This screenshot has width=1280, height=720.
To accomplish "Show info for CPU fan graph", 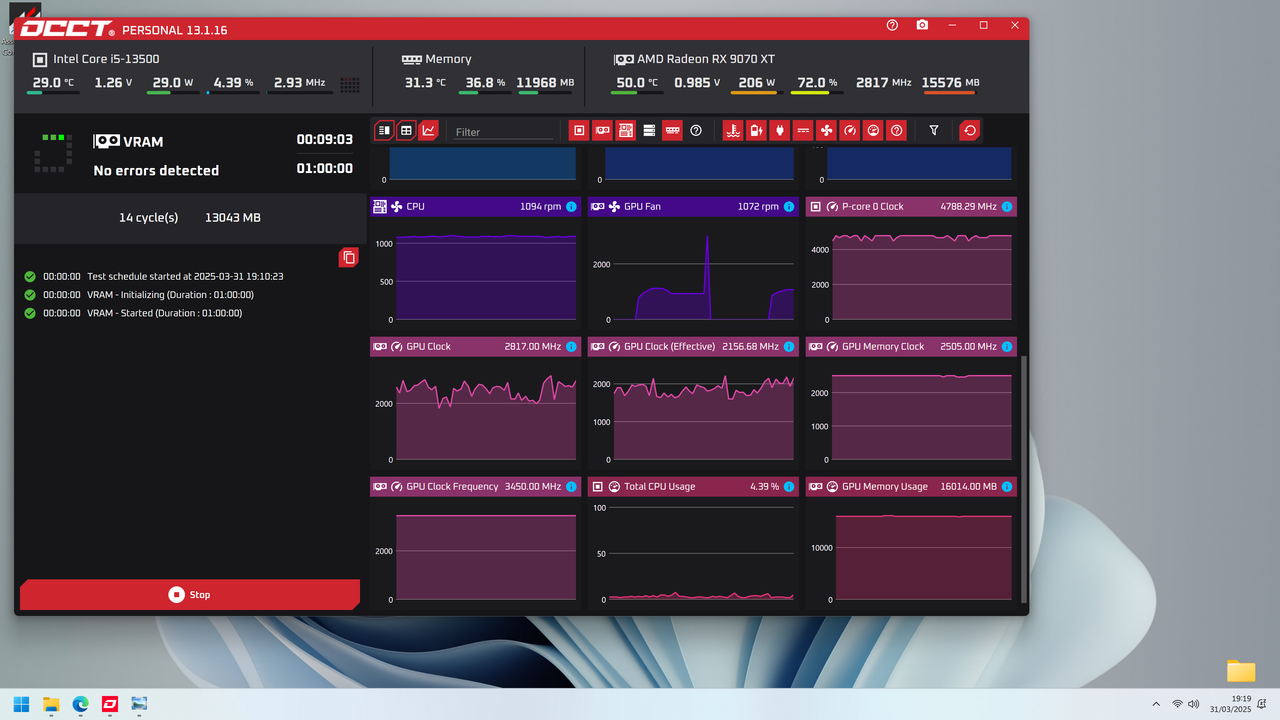I will pos(571,207).
